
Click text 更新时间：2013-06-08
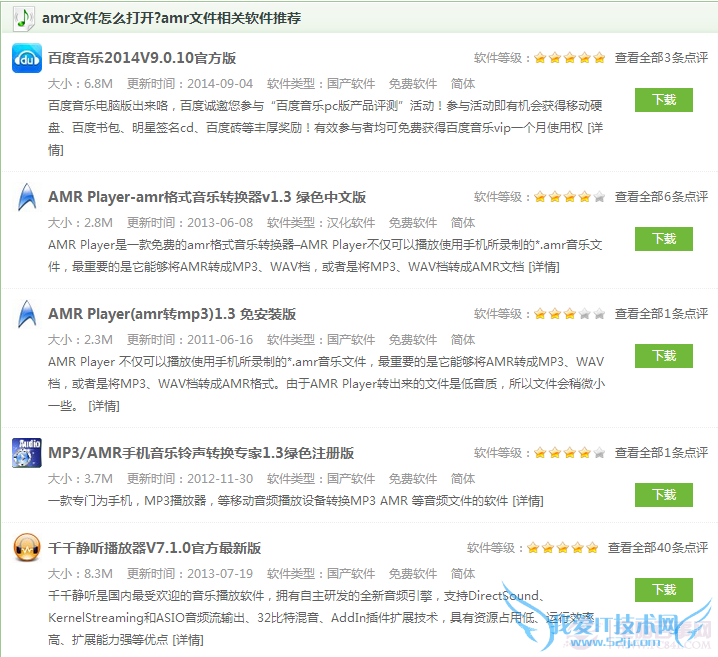[190, 223]
